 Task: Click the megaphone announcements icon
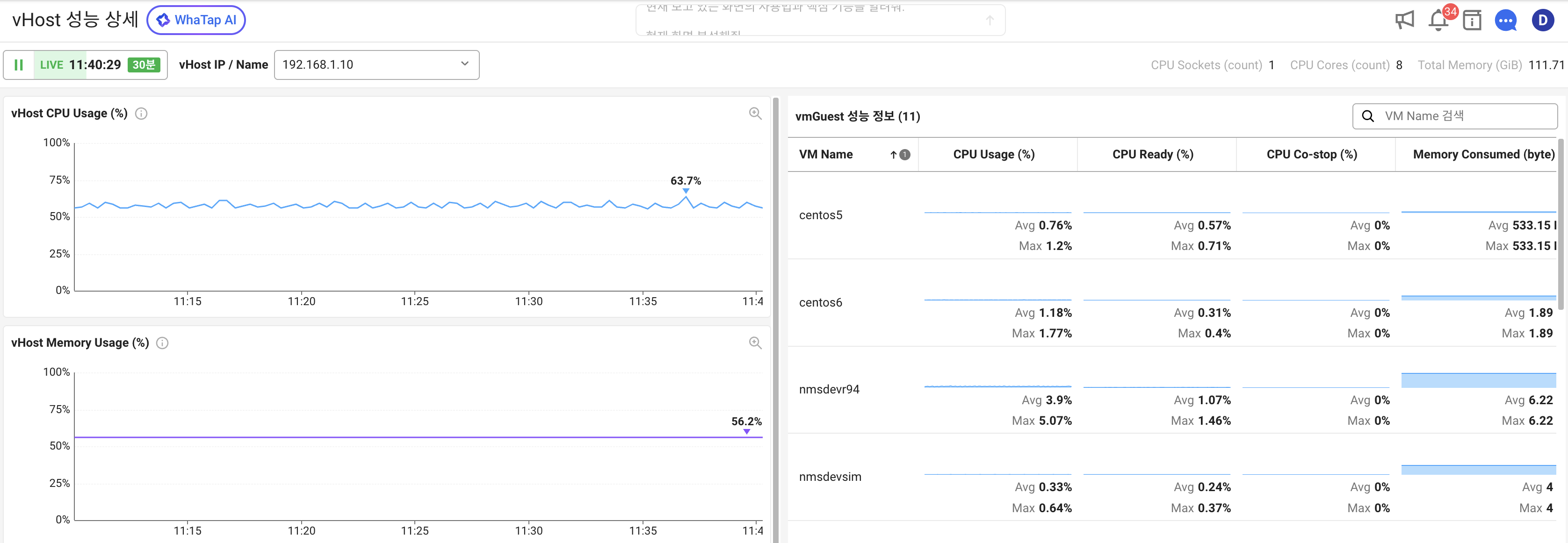(x=1404, y=20)
